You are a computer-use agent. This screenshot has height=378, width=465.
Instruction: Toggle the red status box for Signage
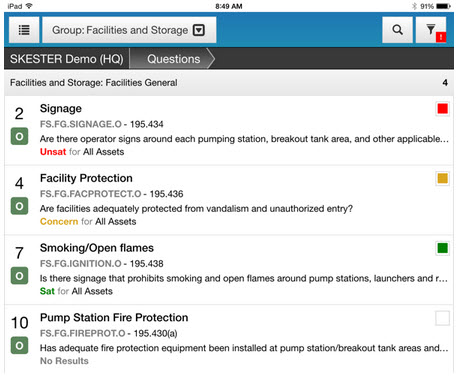pyautogui.click(x=442, y=109)
